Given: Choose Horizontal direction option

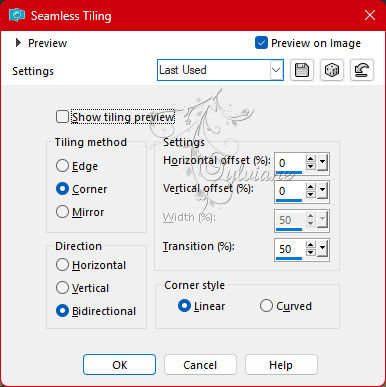Looking at the screenshot, I should (62, 265).
